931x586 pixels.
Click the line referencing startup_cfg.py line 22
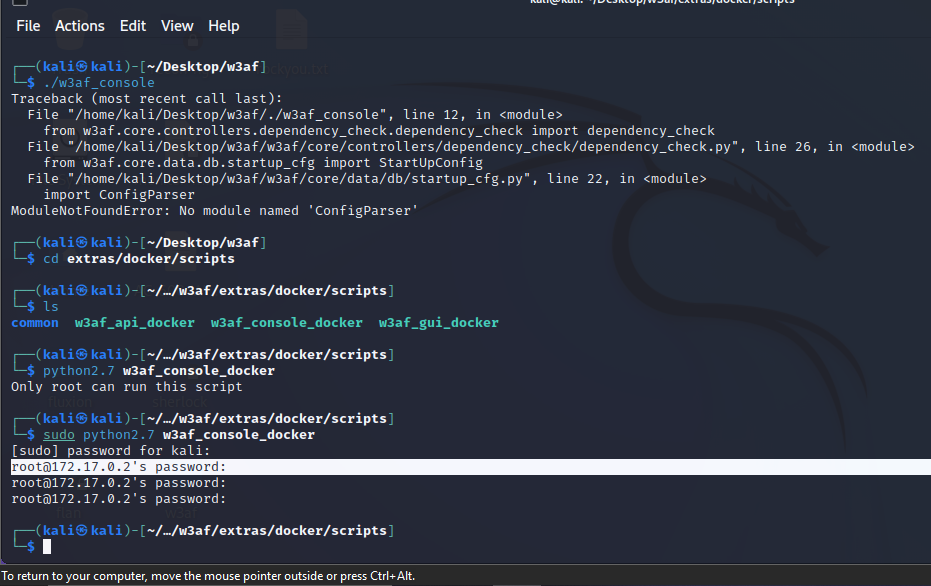click(367, 179)
